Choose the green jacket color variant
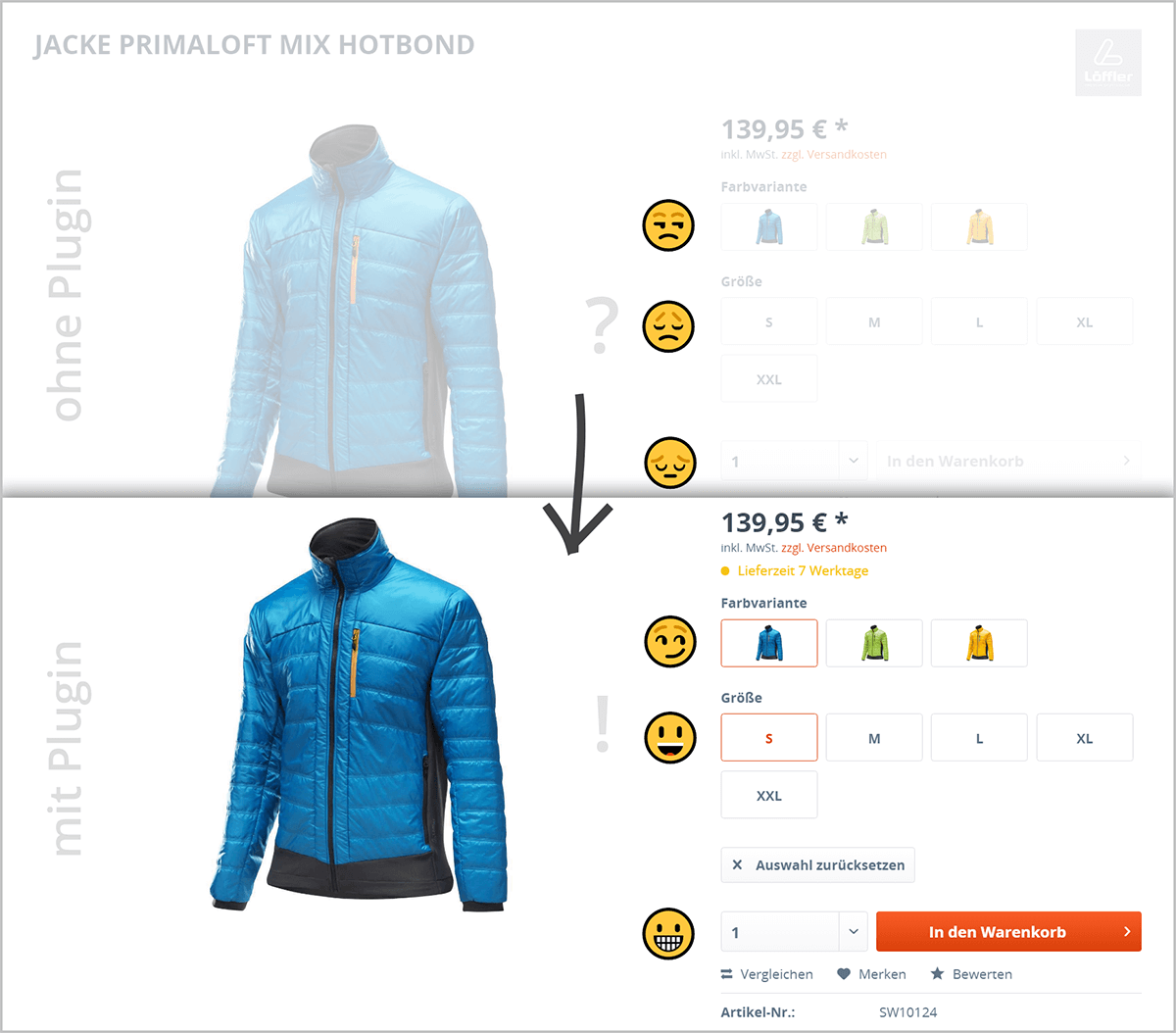 coord(874,643)
